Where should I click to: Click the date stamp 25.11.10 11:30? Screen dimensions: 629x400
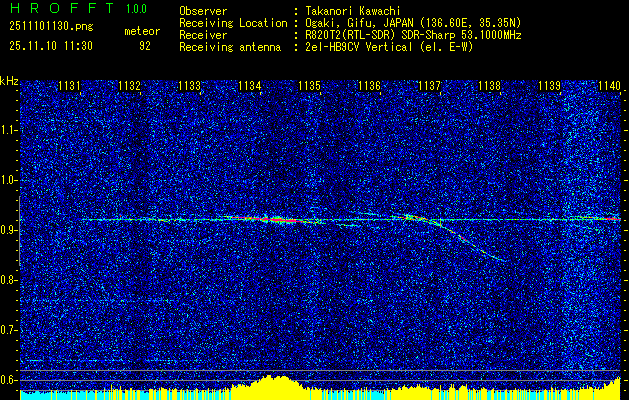pos(51,46)
